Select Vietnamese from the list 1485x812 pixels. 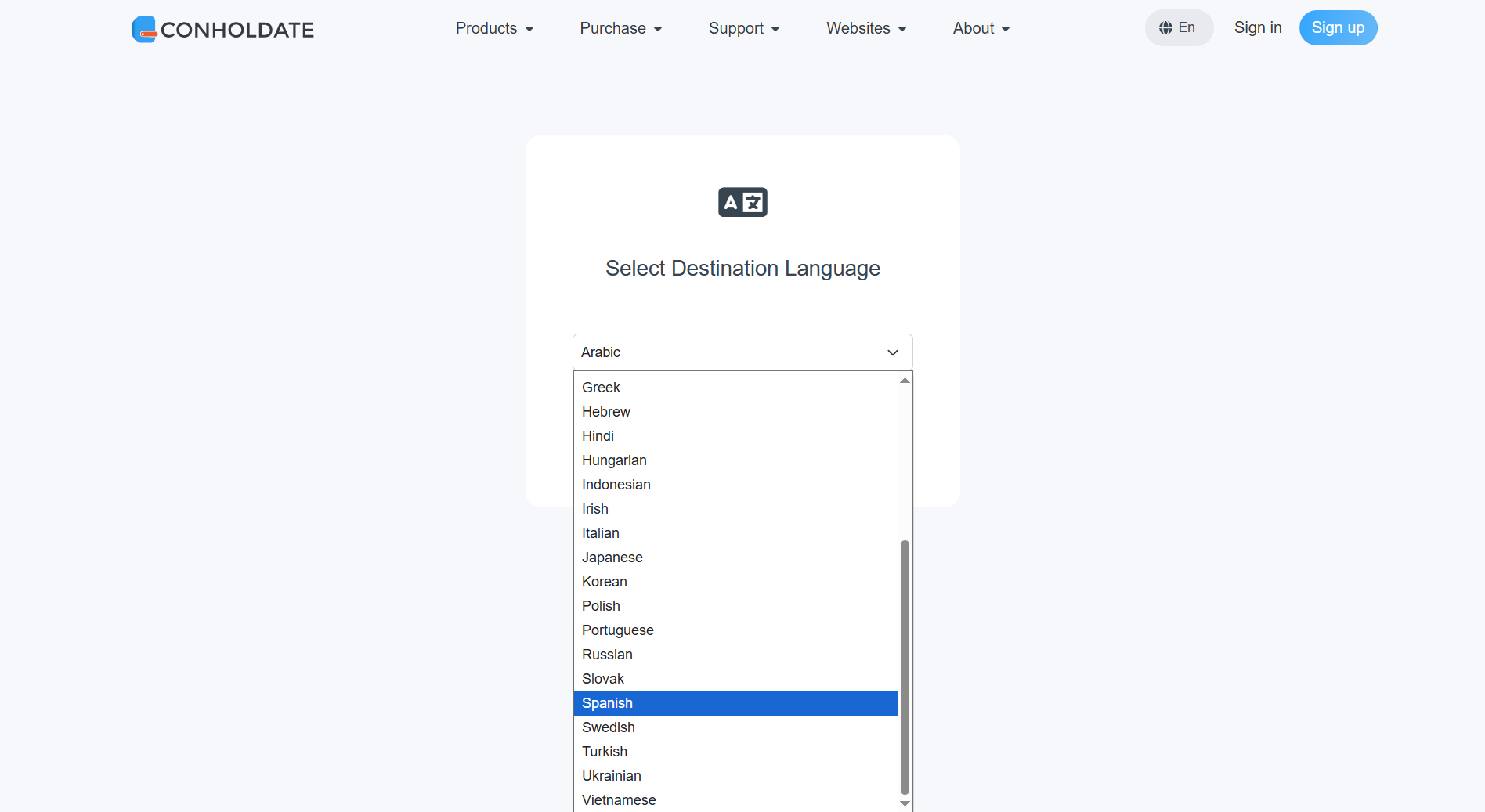pos(735,800)
